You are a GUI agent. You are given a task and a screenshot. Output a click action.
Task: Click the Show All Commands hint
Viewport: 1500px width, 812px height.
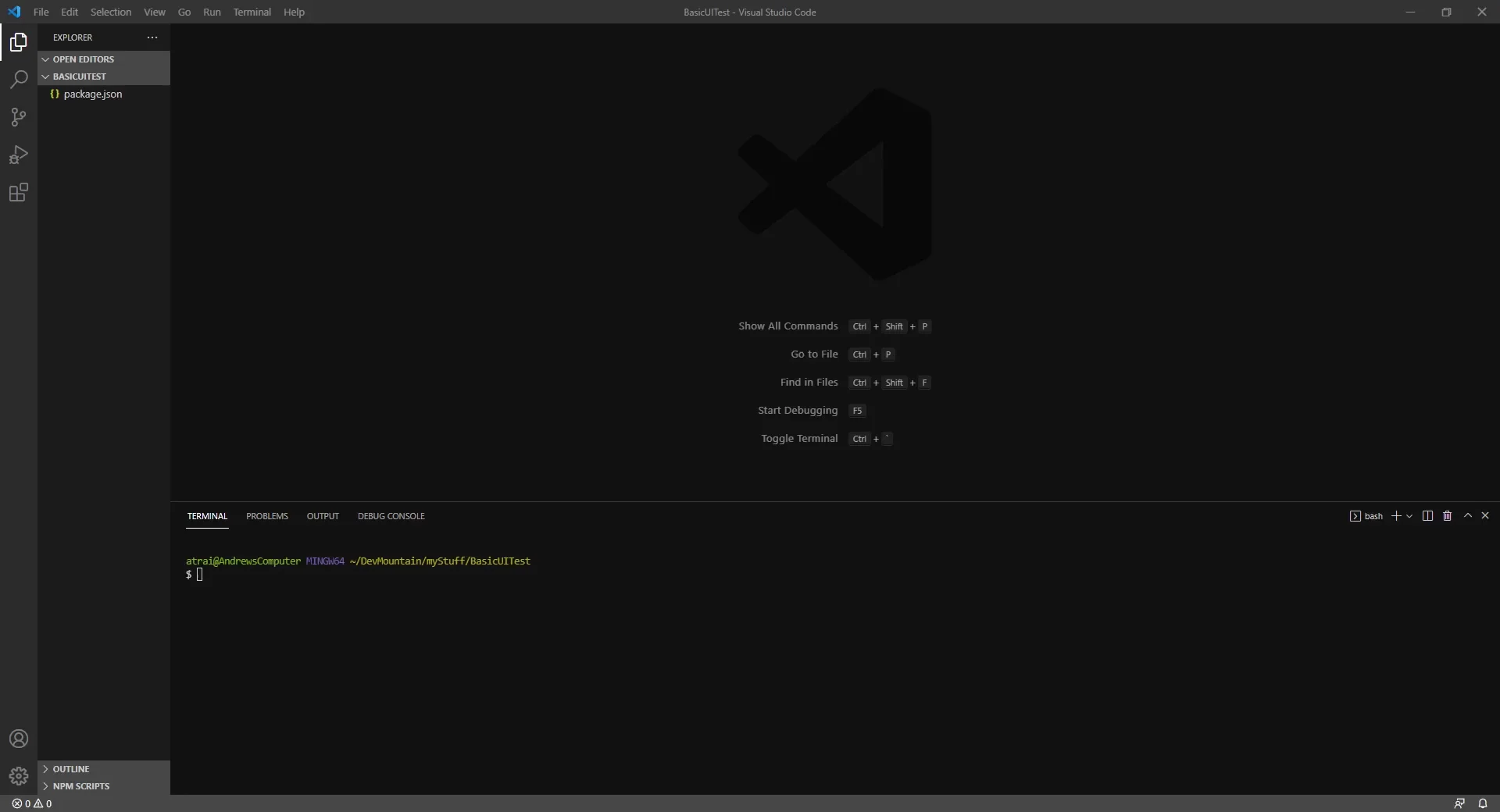pyautogui.click(x=788, y=326)
